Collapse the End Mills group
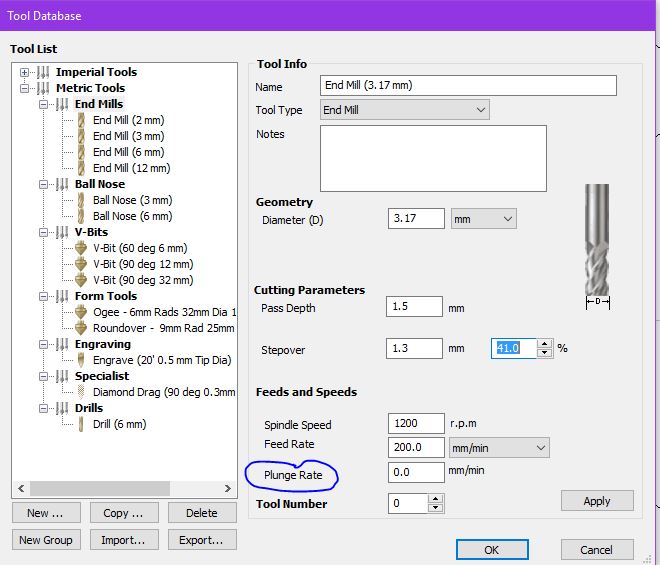660x565 pixels. tap(43, 104)
